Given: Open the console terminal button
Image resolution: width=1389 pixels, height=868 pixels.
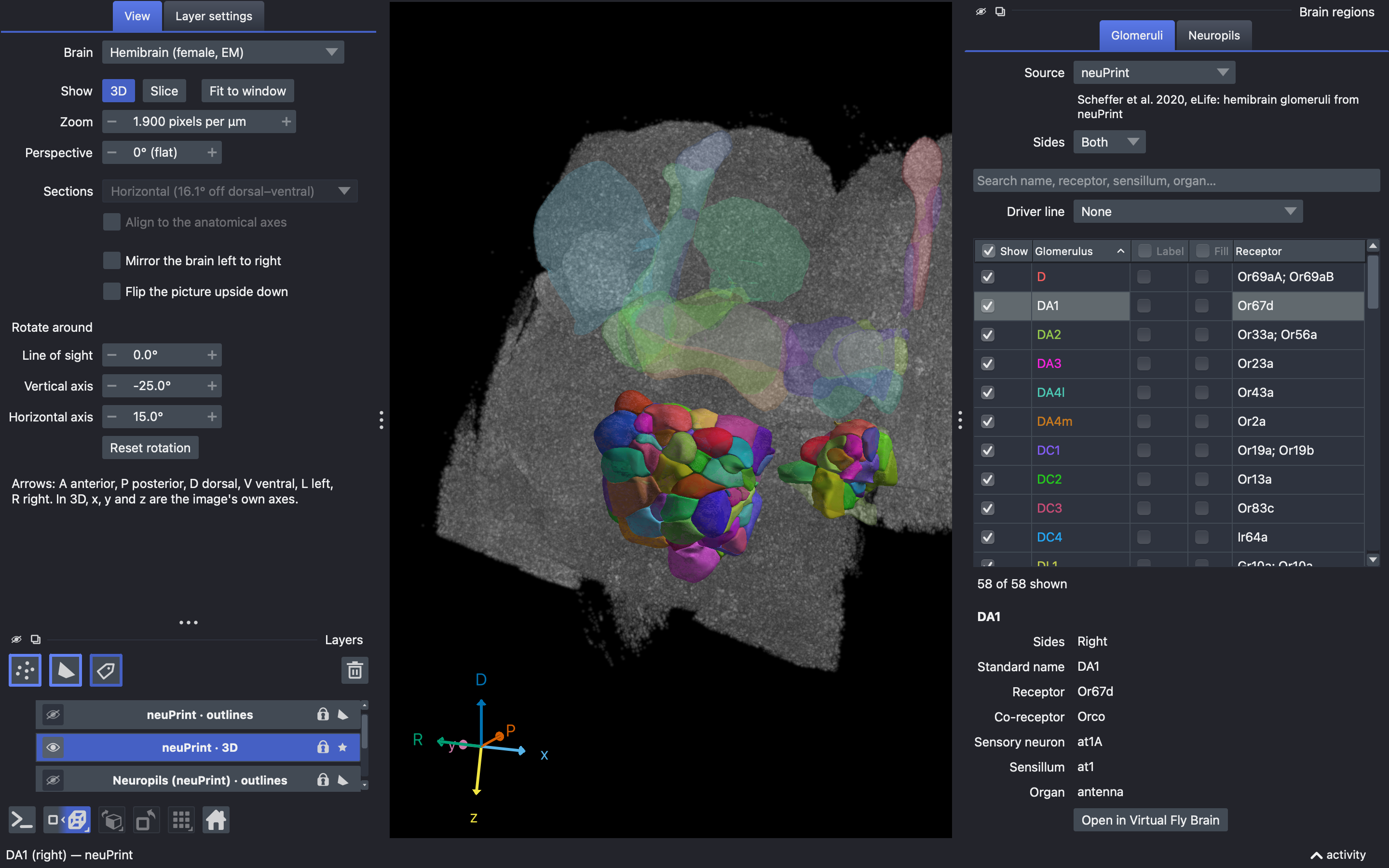Looking at the screenshot, I should coord(22,820).
